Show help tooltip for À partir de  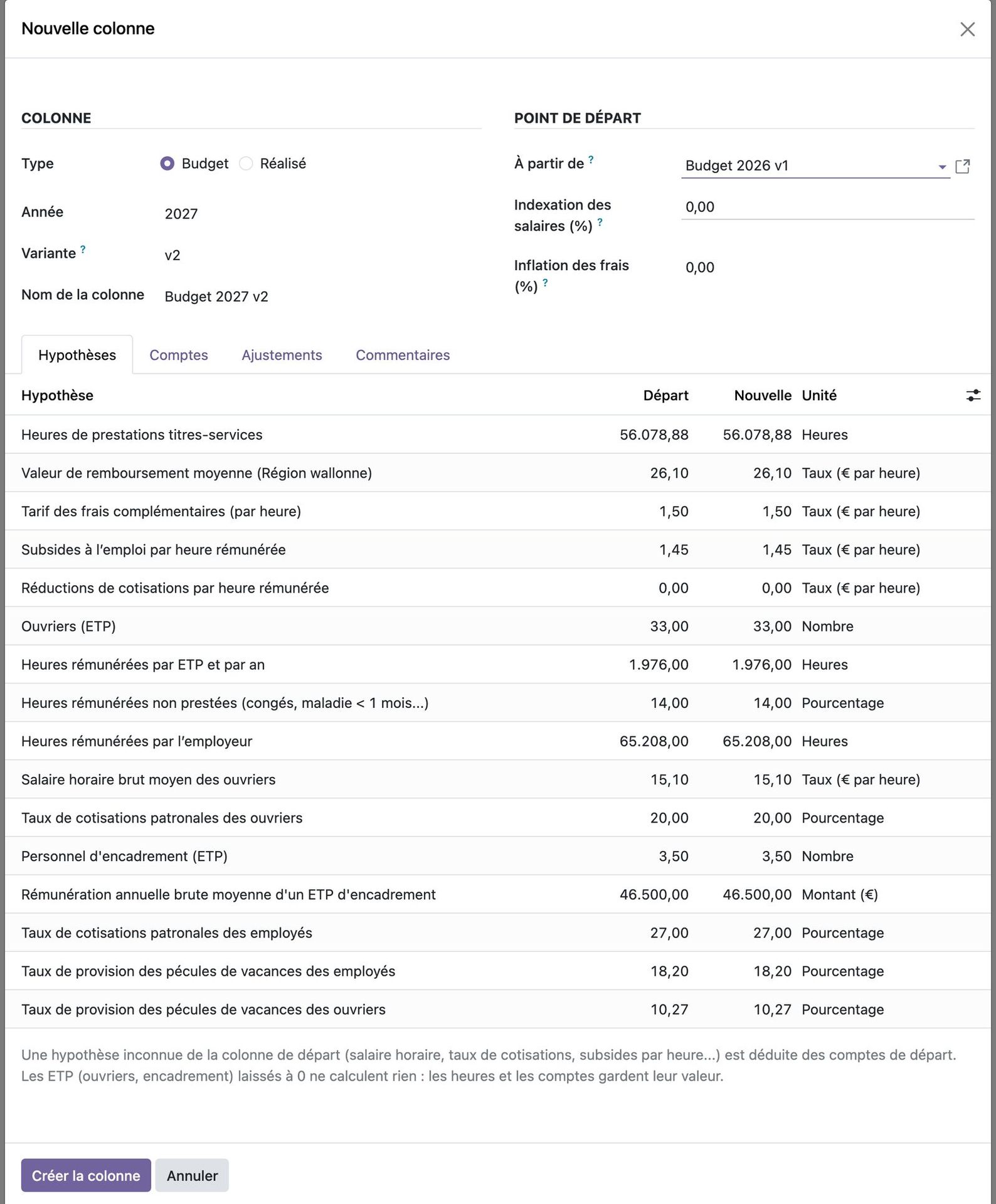591,160
